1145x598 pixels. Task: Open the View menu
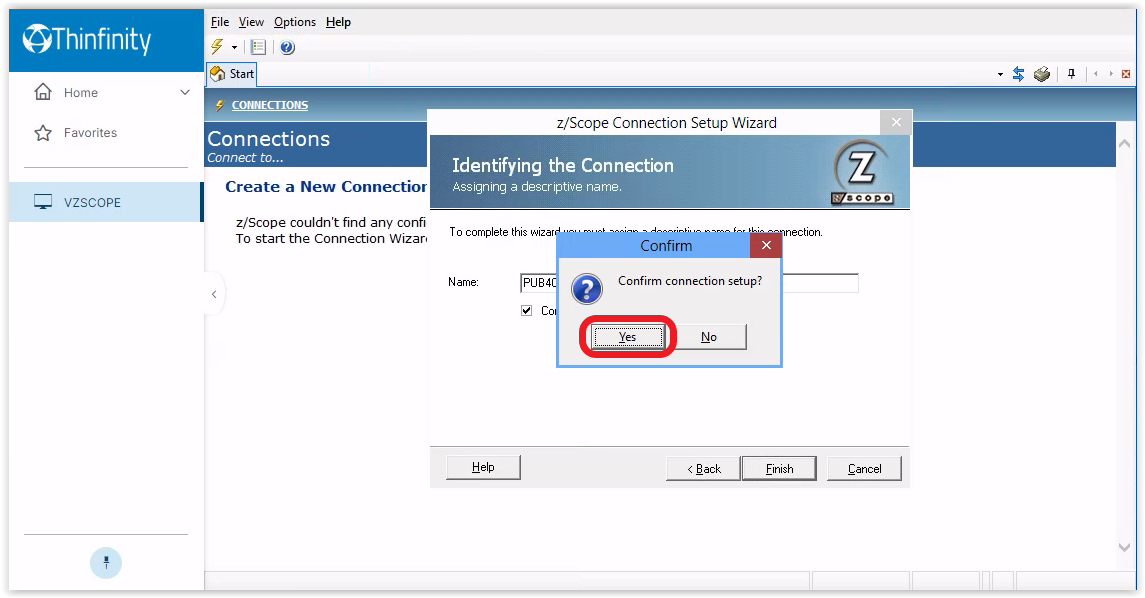tap(251, 22)
